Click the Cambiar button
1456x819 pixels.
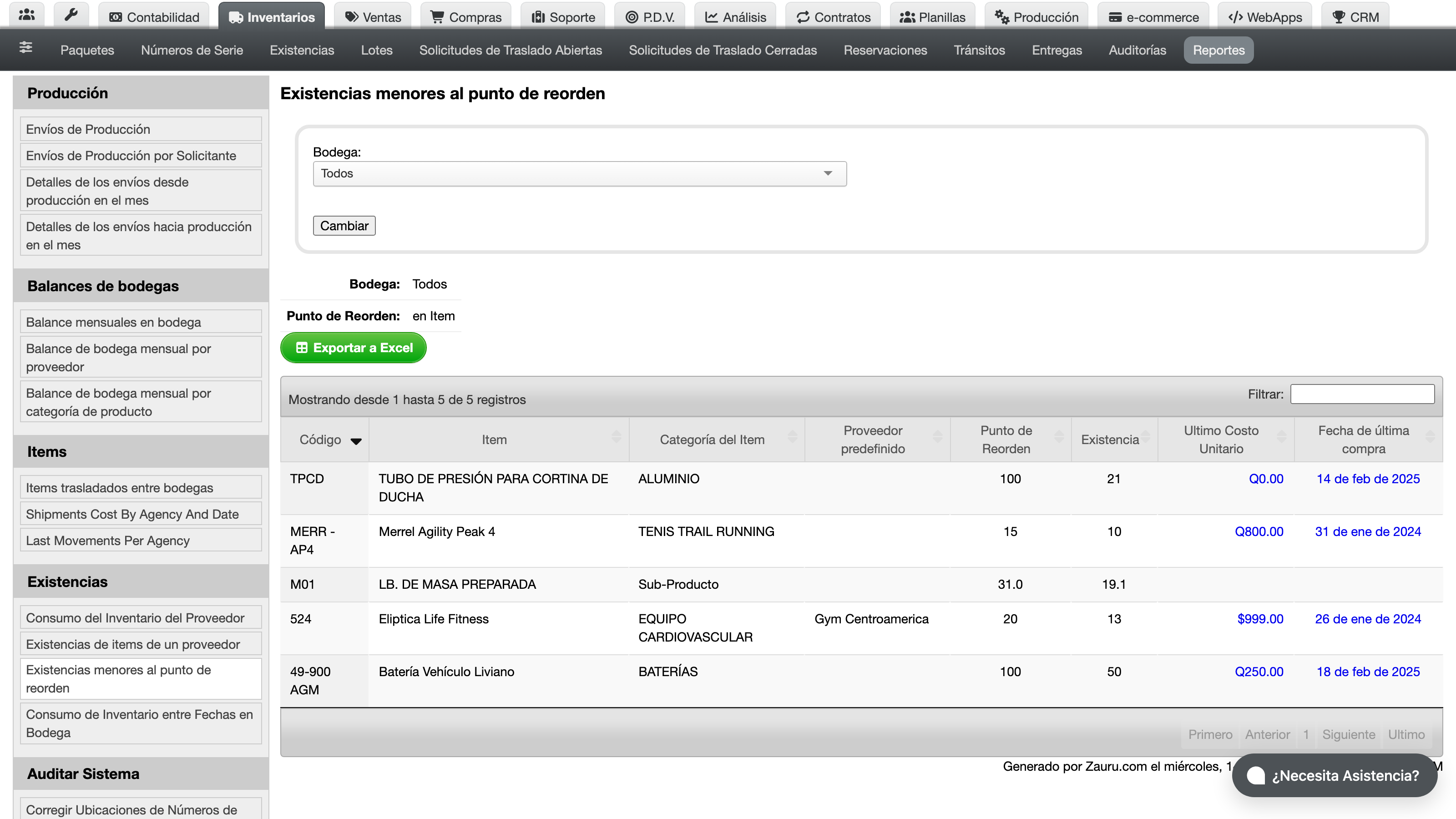344,226
